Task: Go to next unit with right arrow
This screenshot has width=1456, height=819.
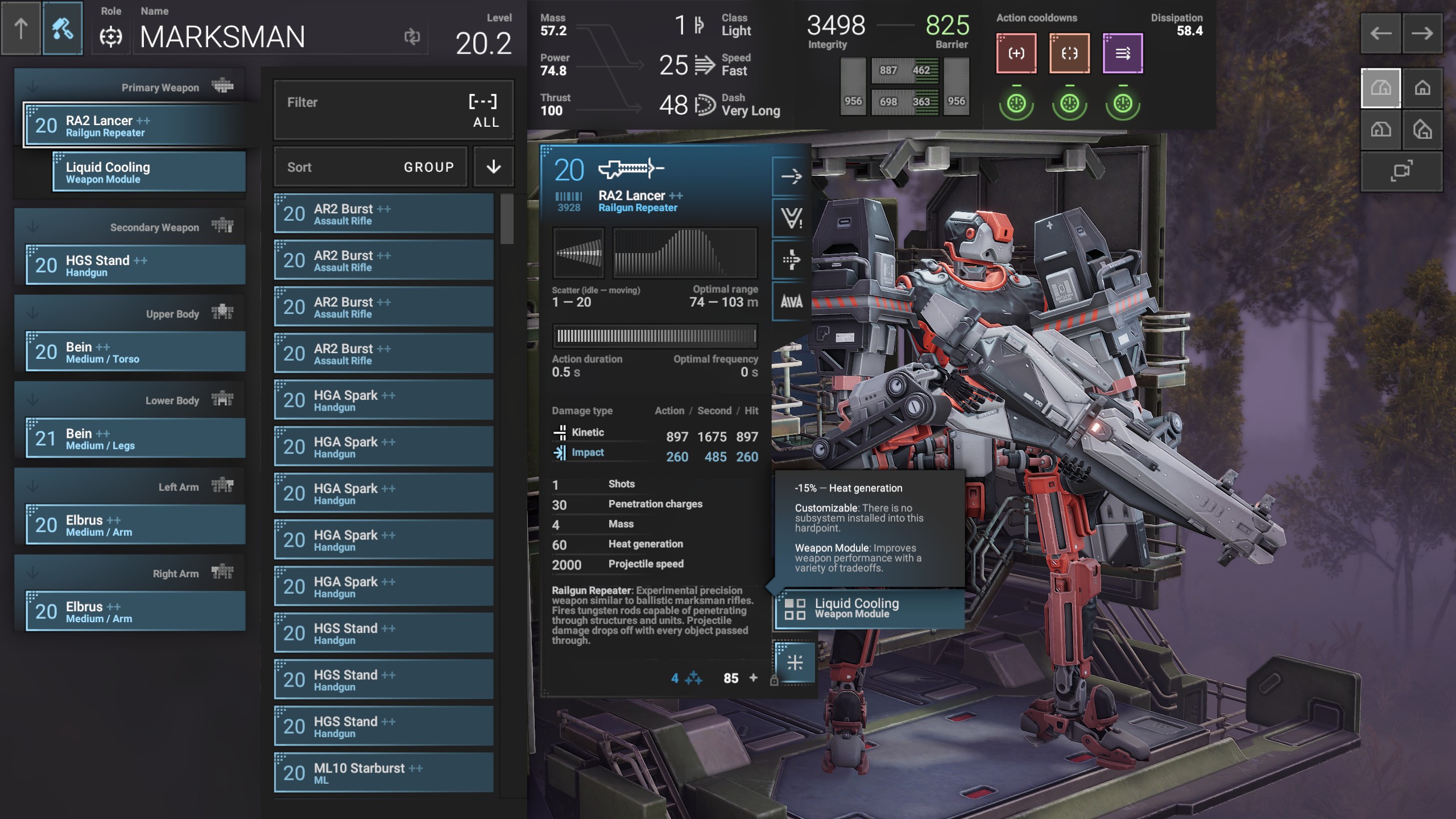Action: click(1422, 34)
